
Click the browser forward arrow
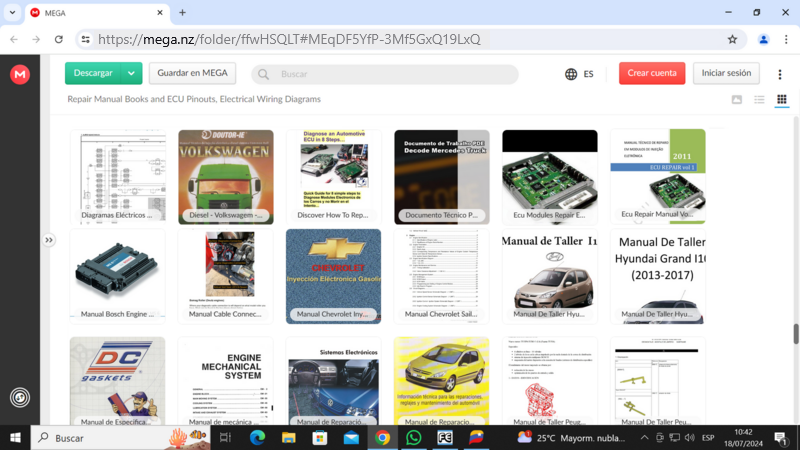(x=36, y=39)
